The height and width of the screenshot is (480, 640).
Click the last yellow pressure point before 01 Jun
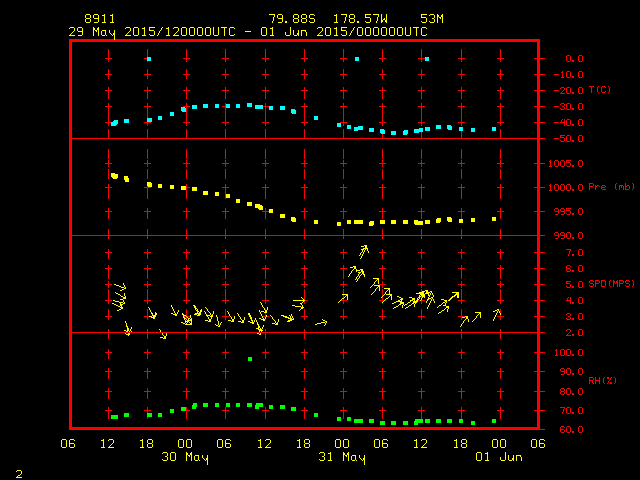click(x=494, y=219)
